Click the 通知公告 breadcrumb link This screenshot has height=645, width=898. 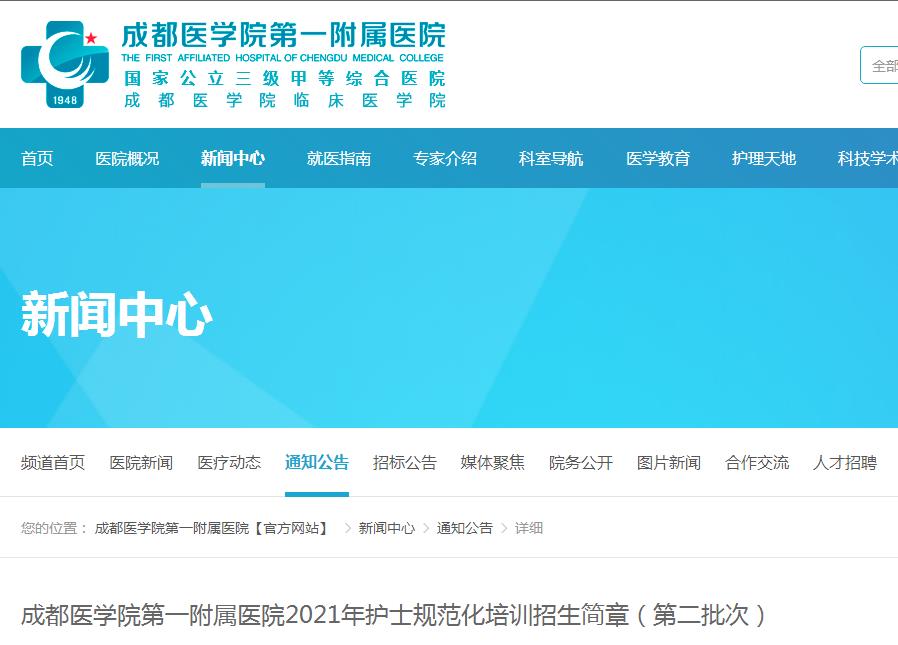[x=465, y=527]
